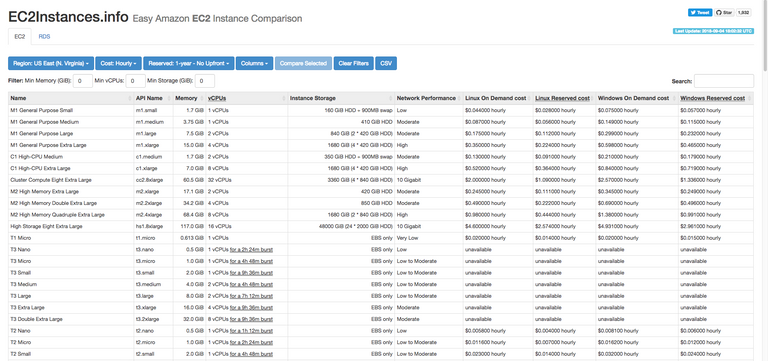Select the M1 General Purpose Medium row
This screenshot has height=361, width=768.
(x=381, y=122)
